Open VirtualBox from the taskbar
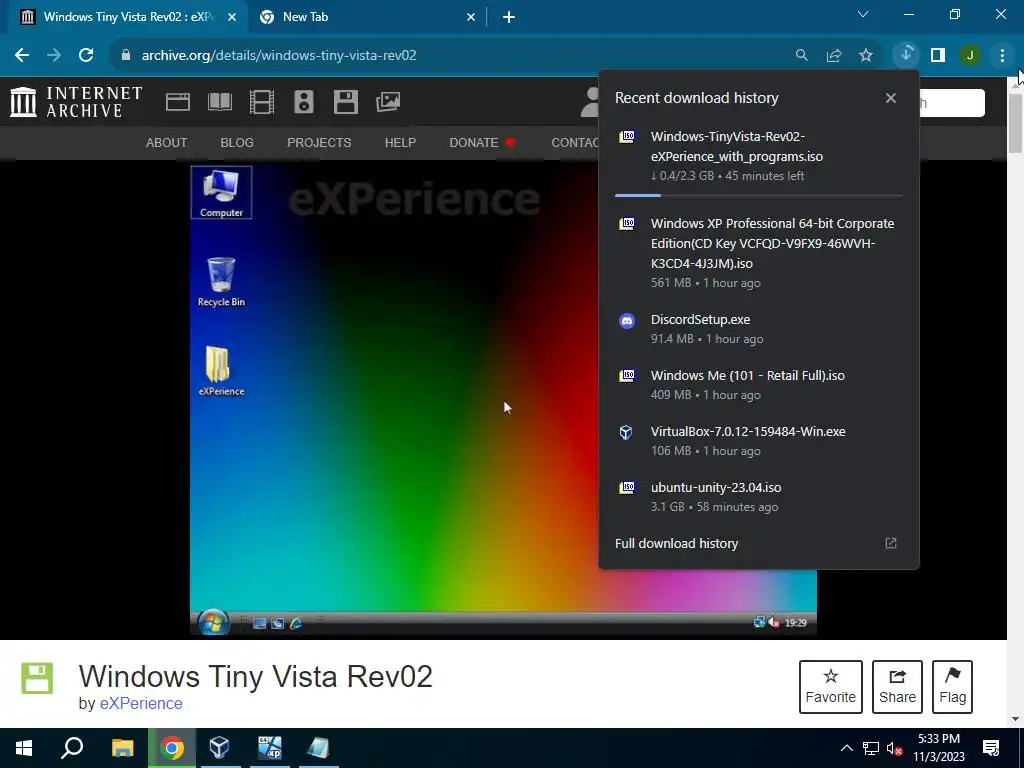 pos(219,748)
